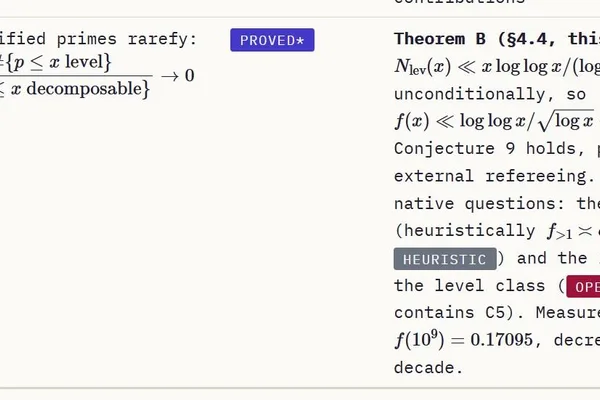Image resolution: width=600 pixels, height=400 pixels.
Task: Click the 'p ≤ x level' numerator formula
Action: [x=55, y=62]
